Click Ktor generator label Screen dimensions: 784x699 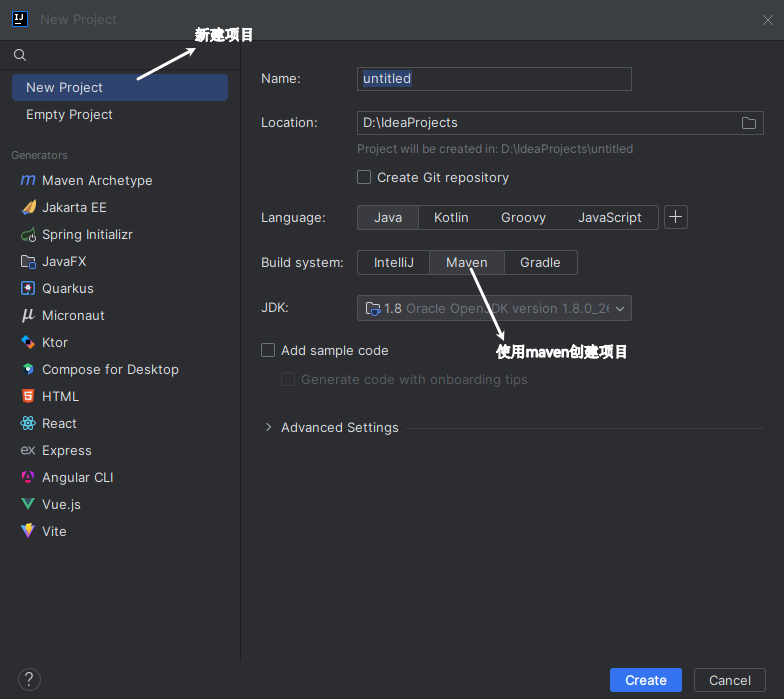54,342
